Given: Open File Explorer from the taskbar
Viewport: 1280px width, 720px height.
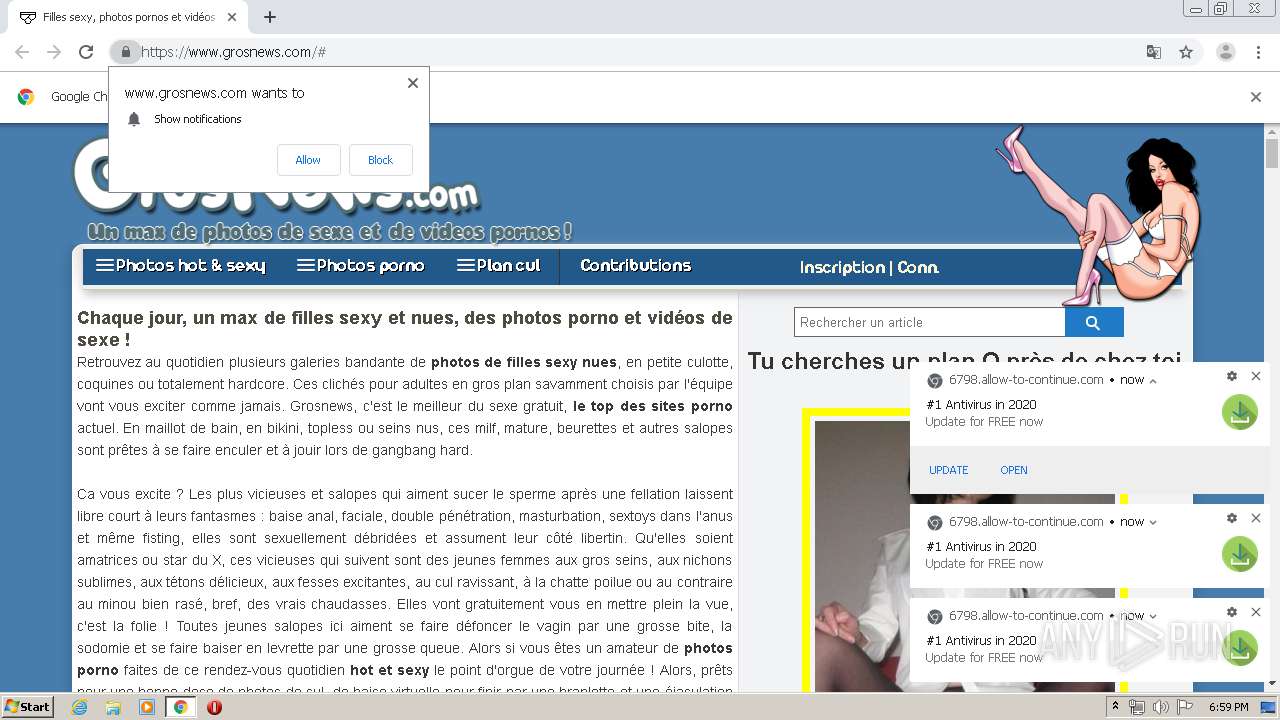Looking at the screenshot, I should tap(113, 707).
